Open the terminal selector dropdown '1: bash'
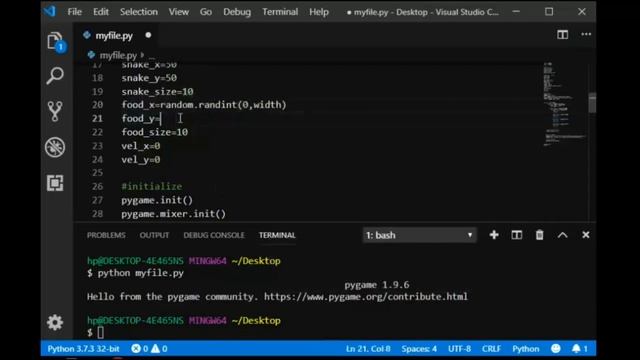Viewport: 640px width, 360px height. pyautogui.click(x=419, y=235)
